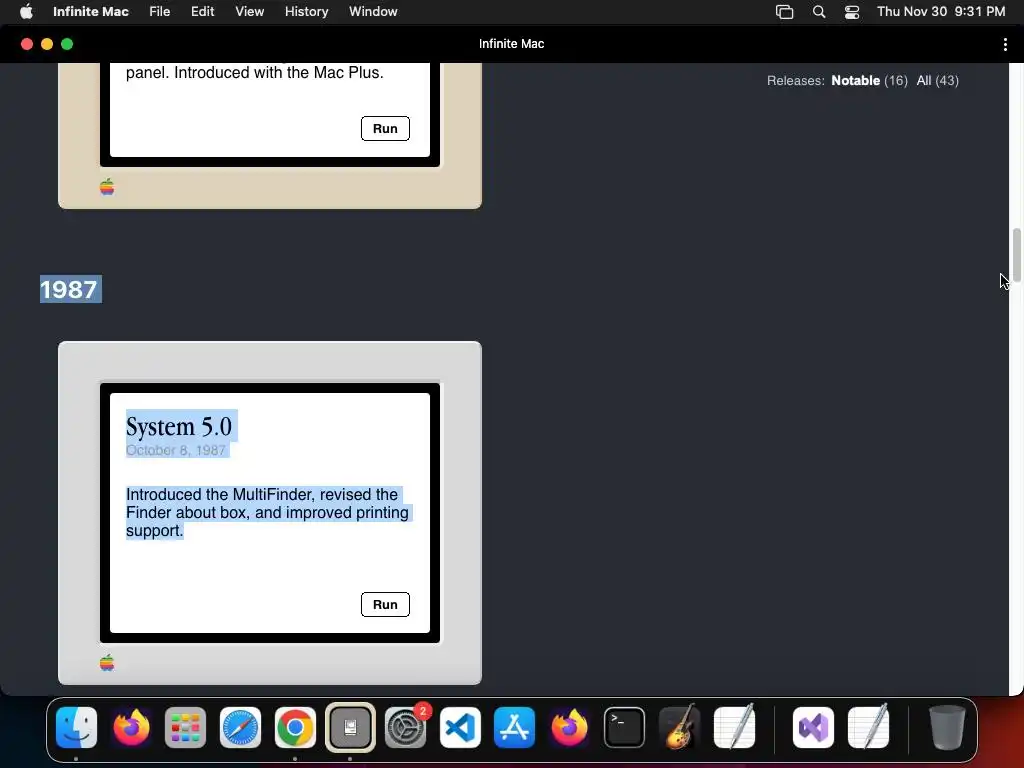1024x768 pixels.
Task: Click the page's vertical scrollbar thumb
Action: click(1016, 253)
